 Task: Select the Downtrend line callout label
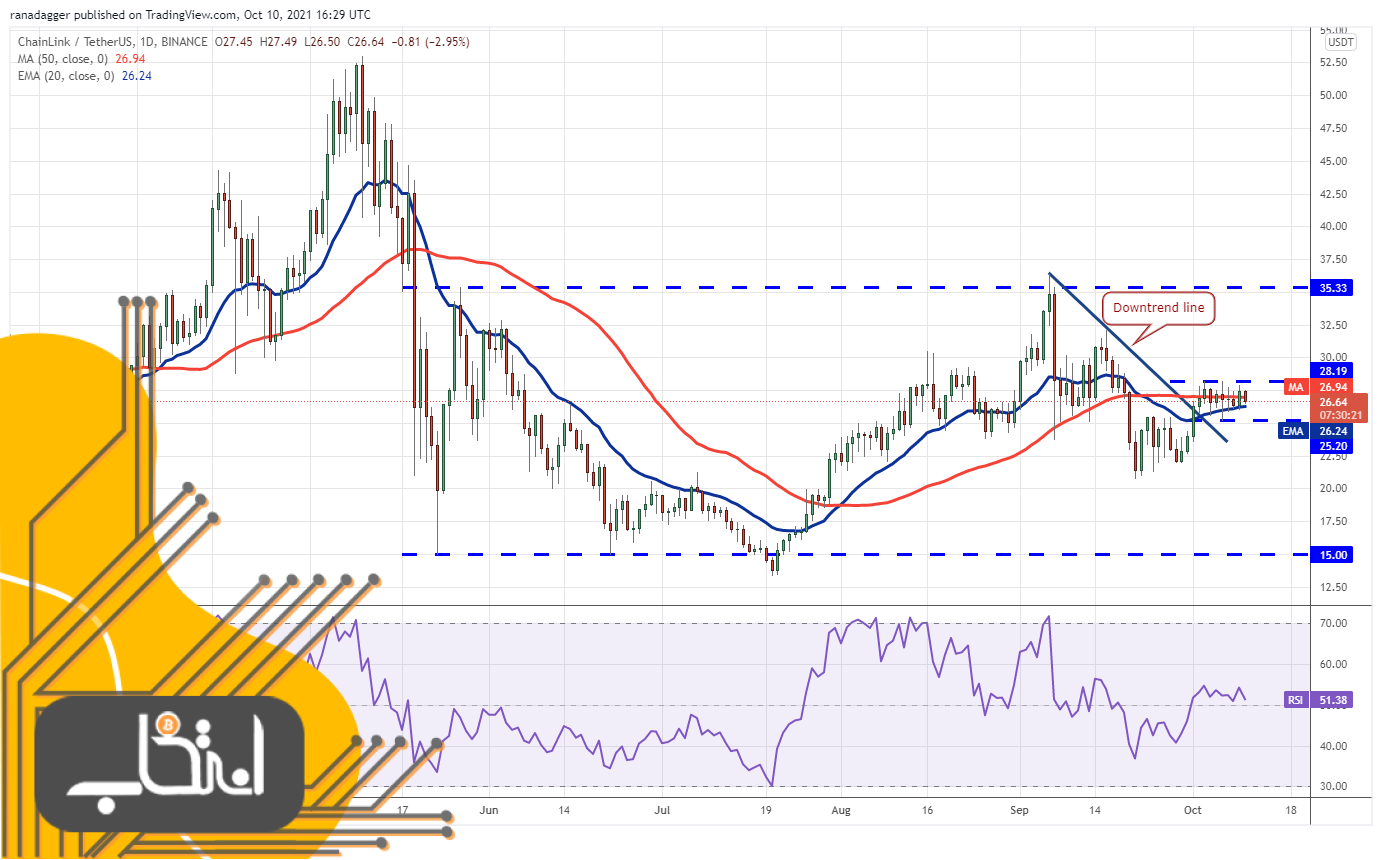click(1158, 308)
